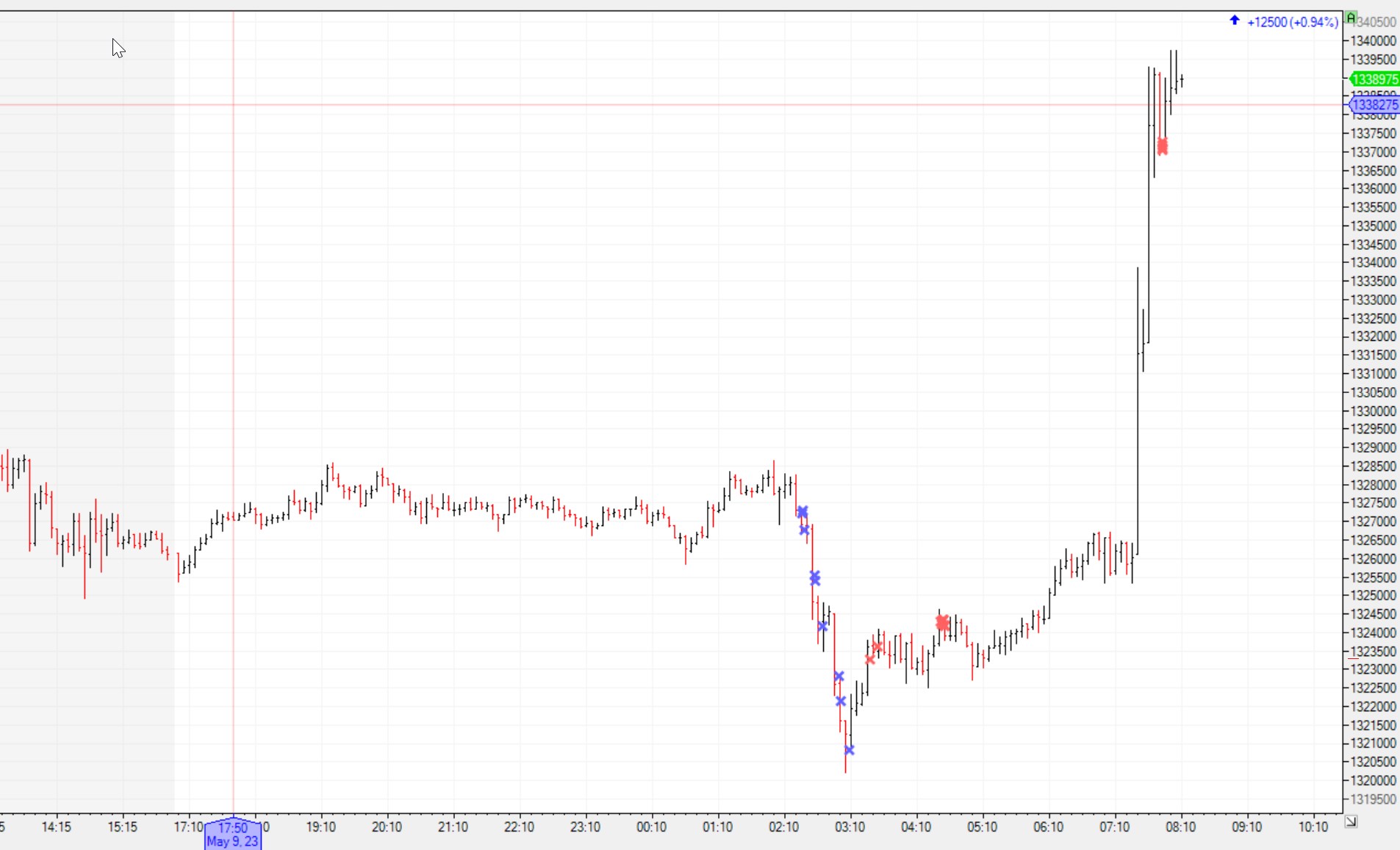This screenshot has height=850, width=1400.
Task: Click the 21:10 time axis label
Action: click(453, 827)
